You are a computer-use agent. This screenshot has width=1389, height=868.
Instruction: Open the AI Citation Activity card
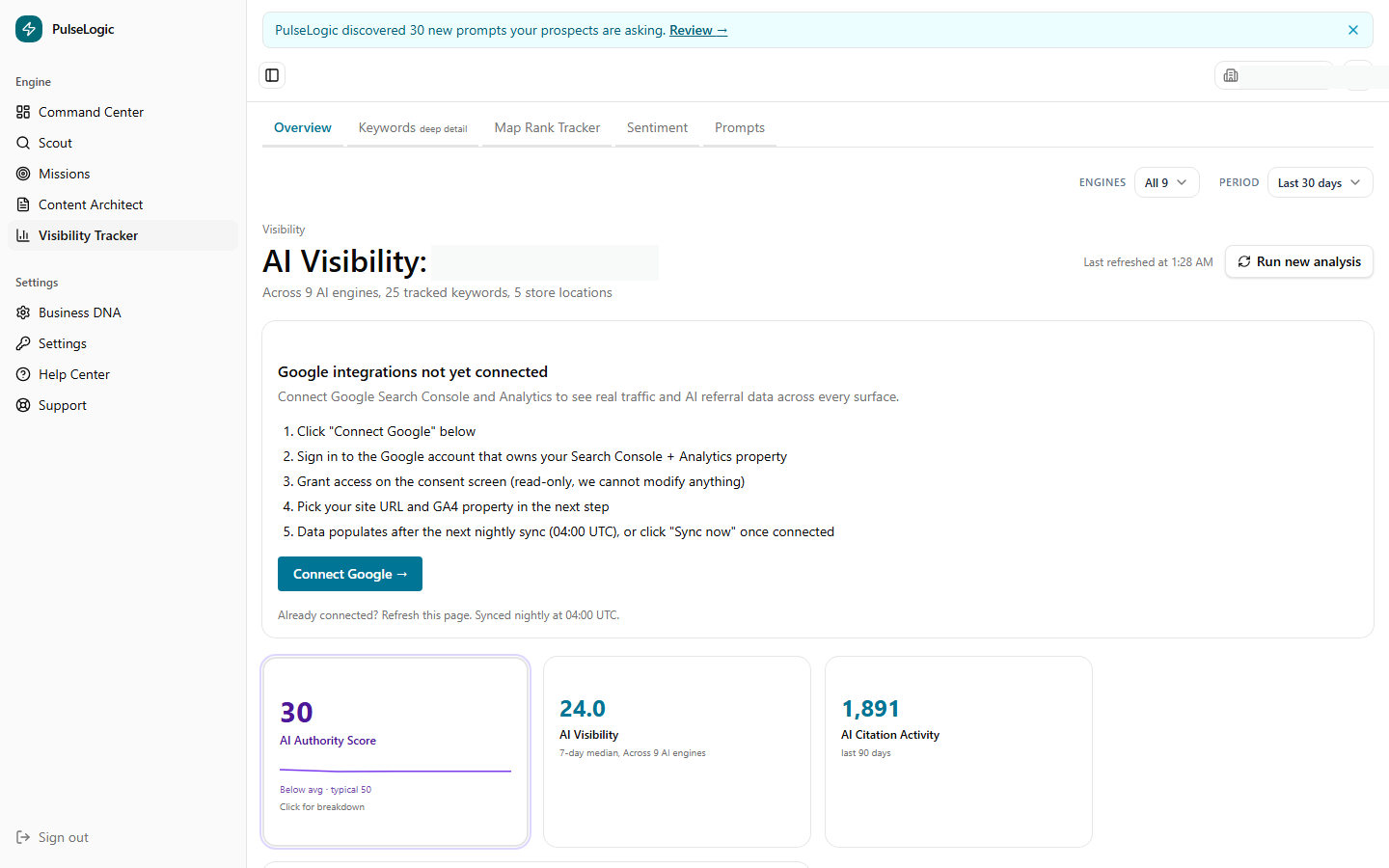click(959, 752)
